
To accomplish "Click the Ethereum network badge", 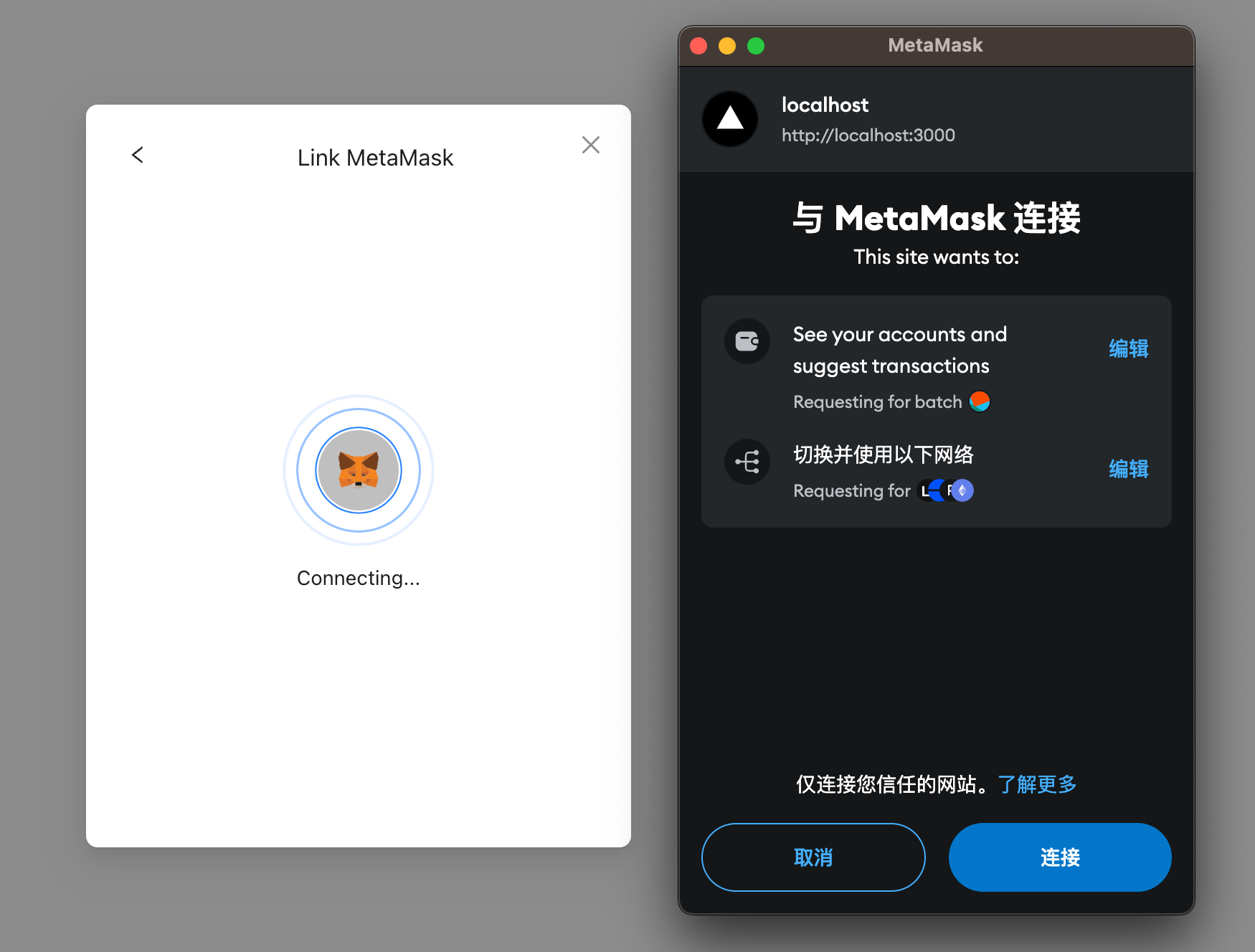I will pos(962,490).
